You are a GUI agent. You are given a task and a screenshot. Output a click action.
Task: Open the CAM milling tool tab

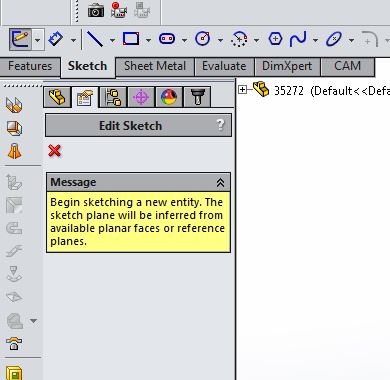tap(197, 97)
